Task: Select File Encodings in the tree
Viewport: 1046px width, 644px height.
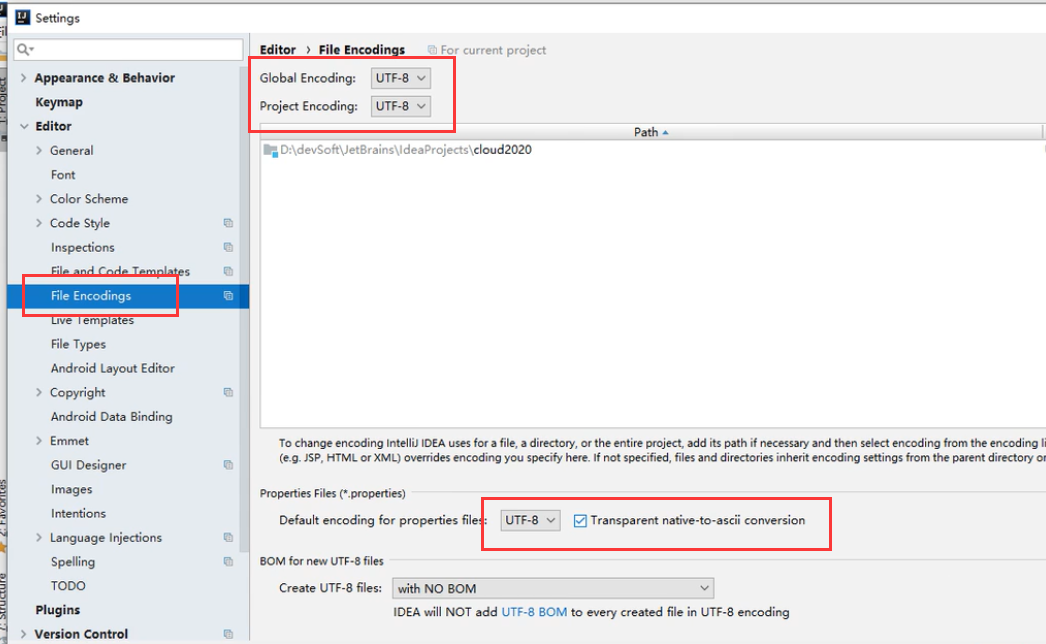Action: click(x=91, y=296)
